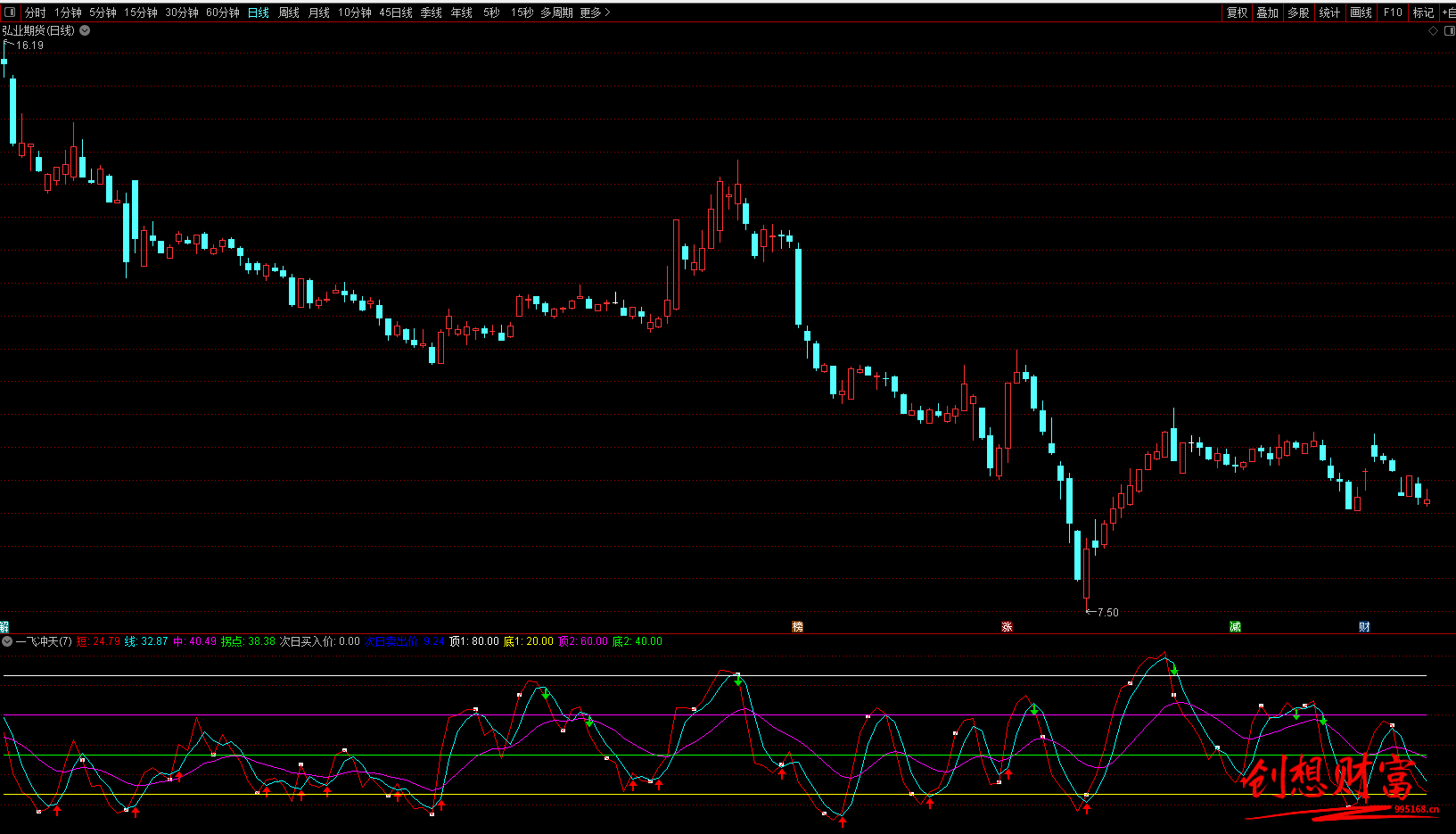Image resolution: width=1456 pixels, height=834 pixels.
Task: Click the 财 event marker icon
Action: pos(1364,627)
